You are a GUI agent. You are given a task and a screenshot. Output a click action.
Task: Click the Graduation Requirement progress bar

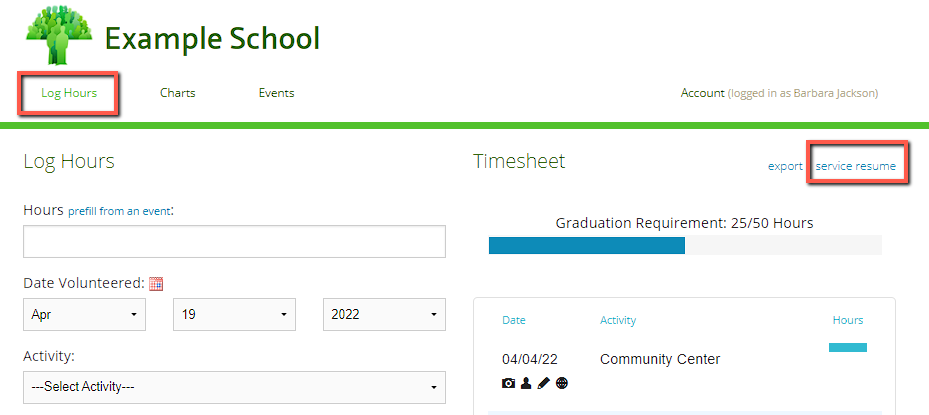pos(685,245)
